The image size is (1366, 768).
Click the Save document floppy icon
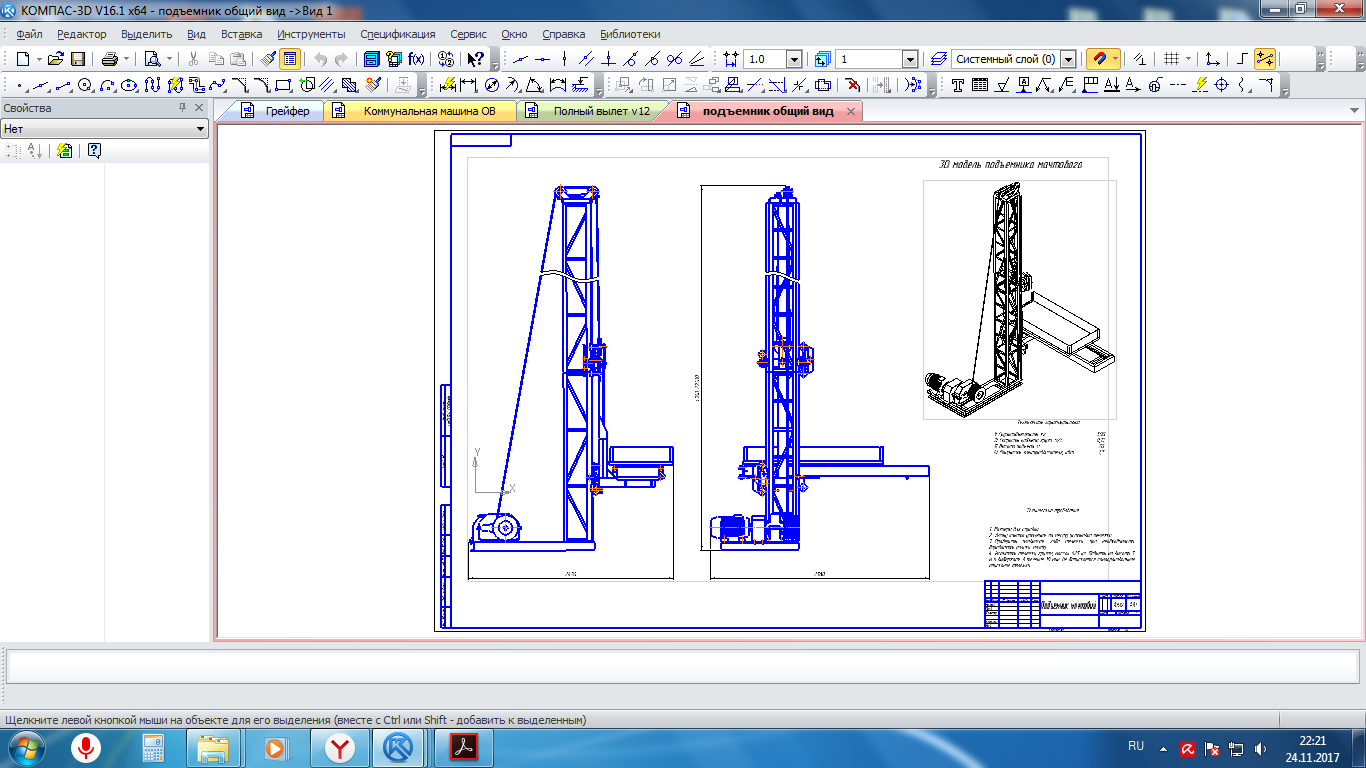click(x=78, y=59)
